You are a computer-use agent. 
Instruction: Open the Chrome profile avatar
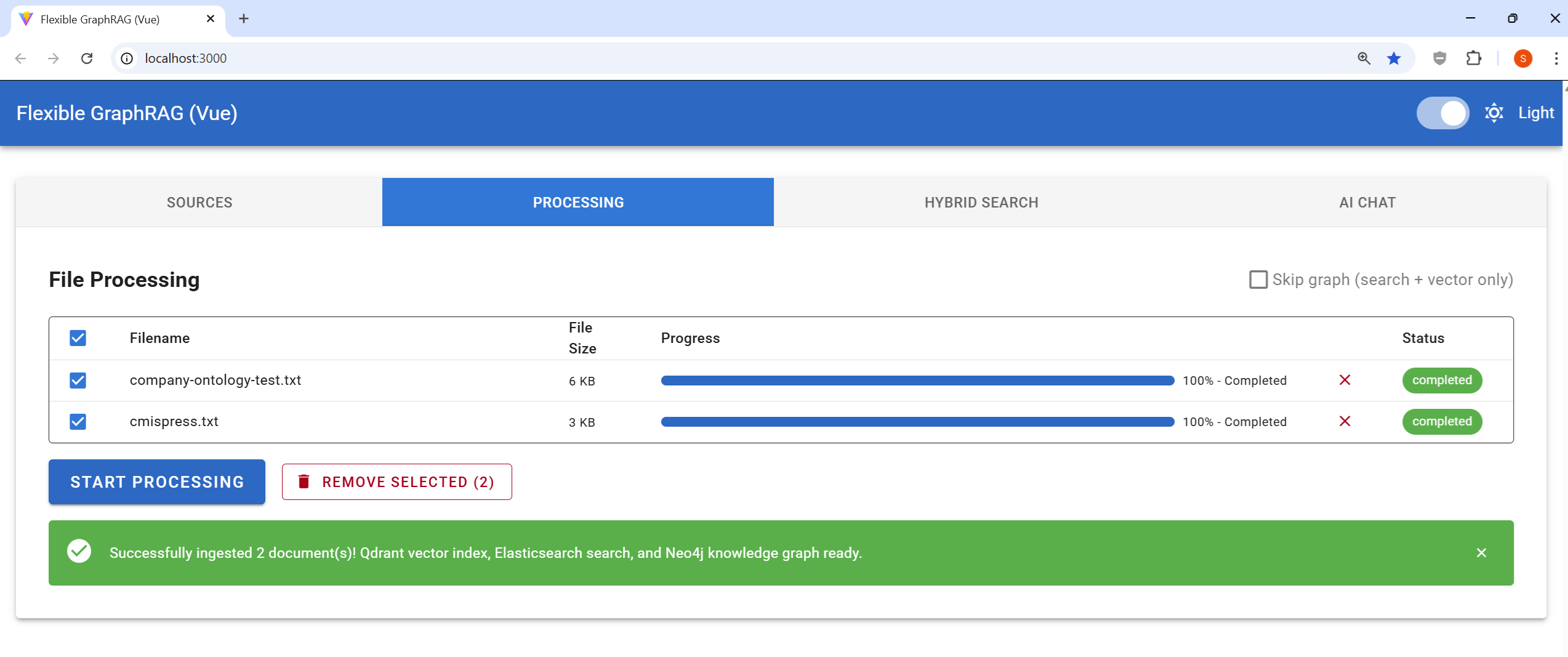click(x=1522, y=58)
